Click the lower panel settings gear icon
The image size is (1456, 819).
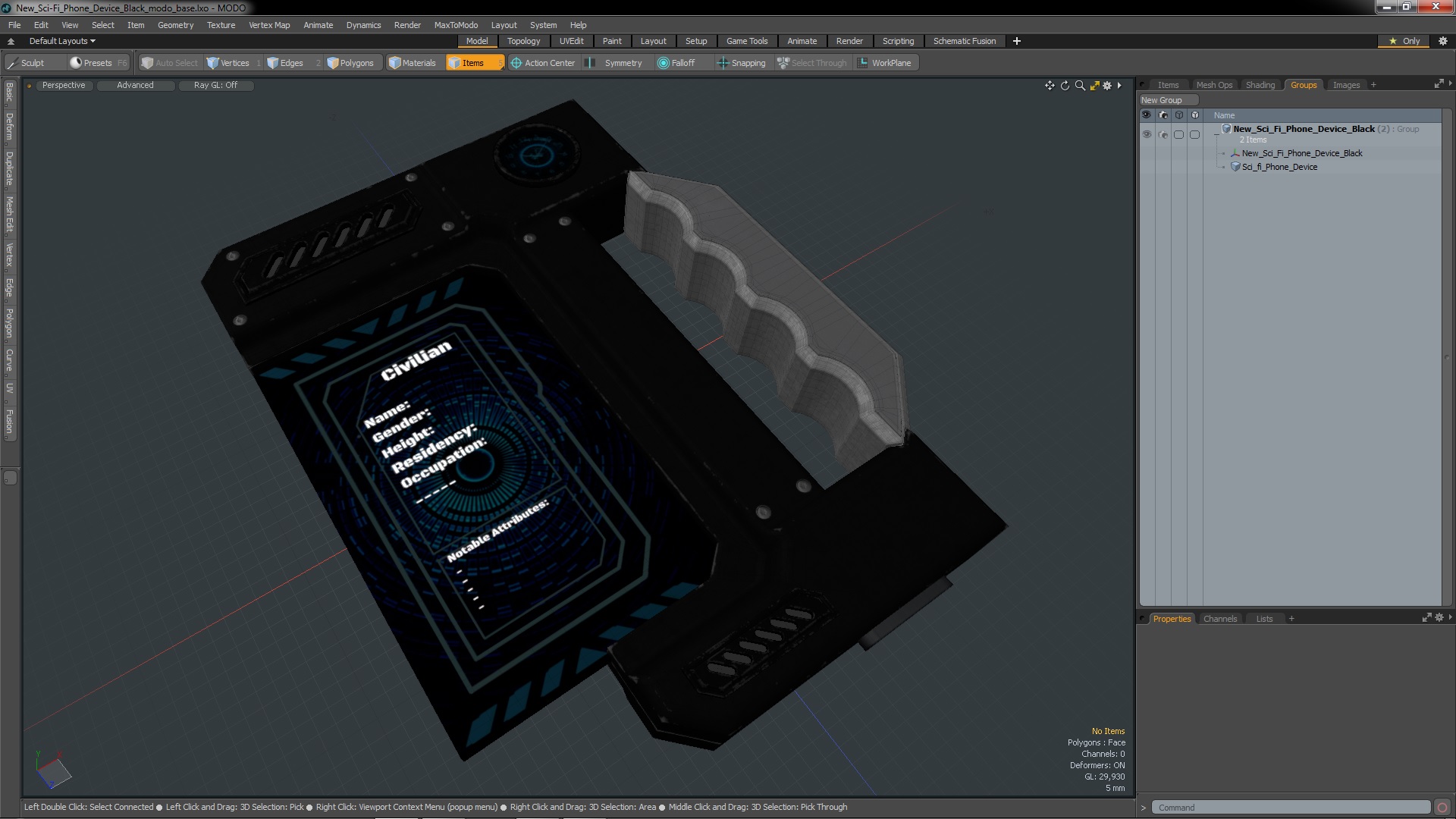(x=1439, y=617)
